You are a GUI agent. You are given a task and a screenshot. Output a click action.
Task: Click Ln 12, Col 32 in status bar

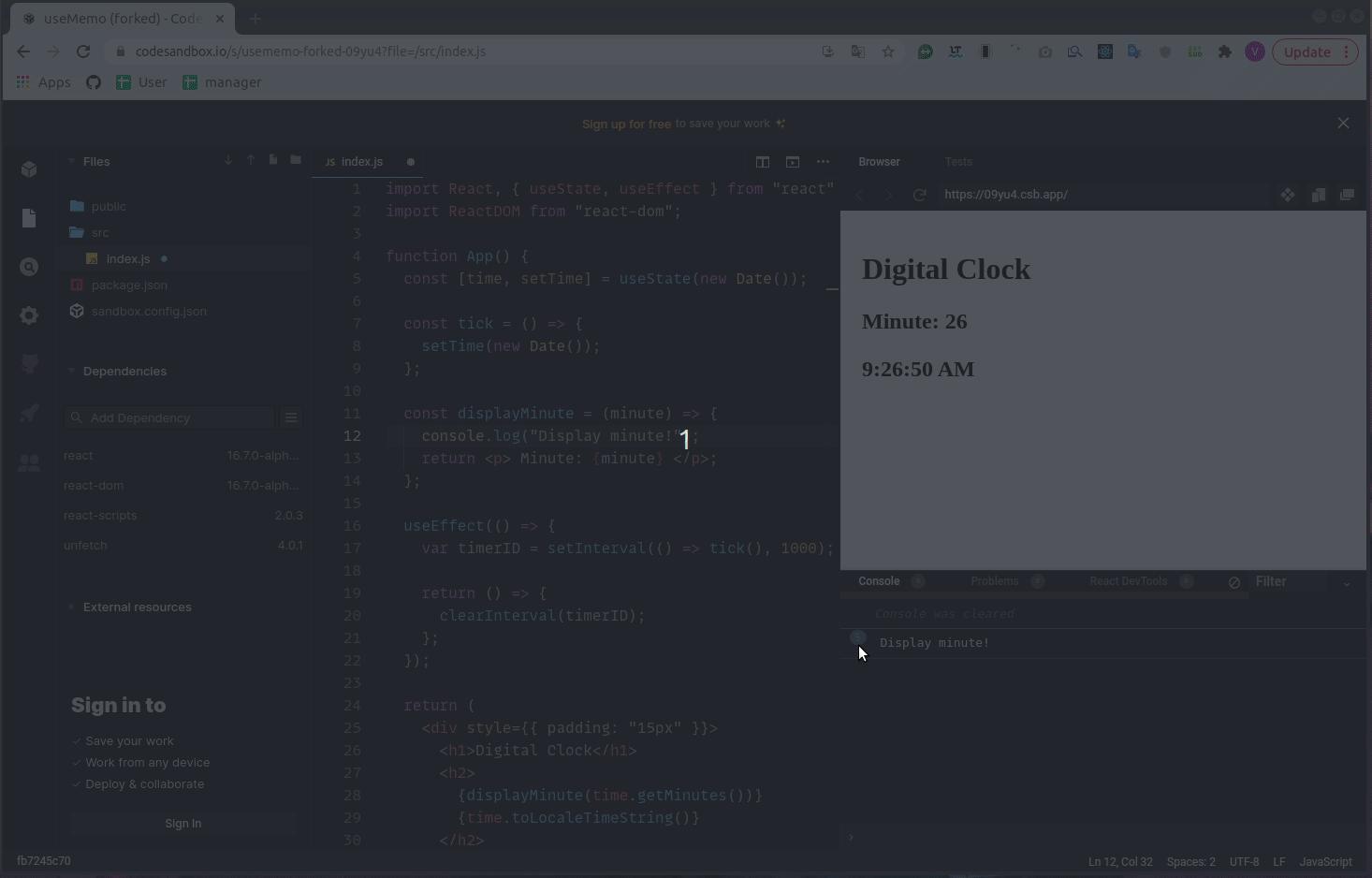(x=1119, y=861)
